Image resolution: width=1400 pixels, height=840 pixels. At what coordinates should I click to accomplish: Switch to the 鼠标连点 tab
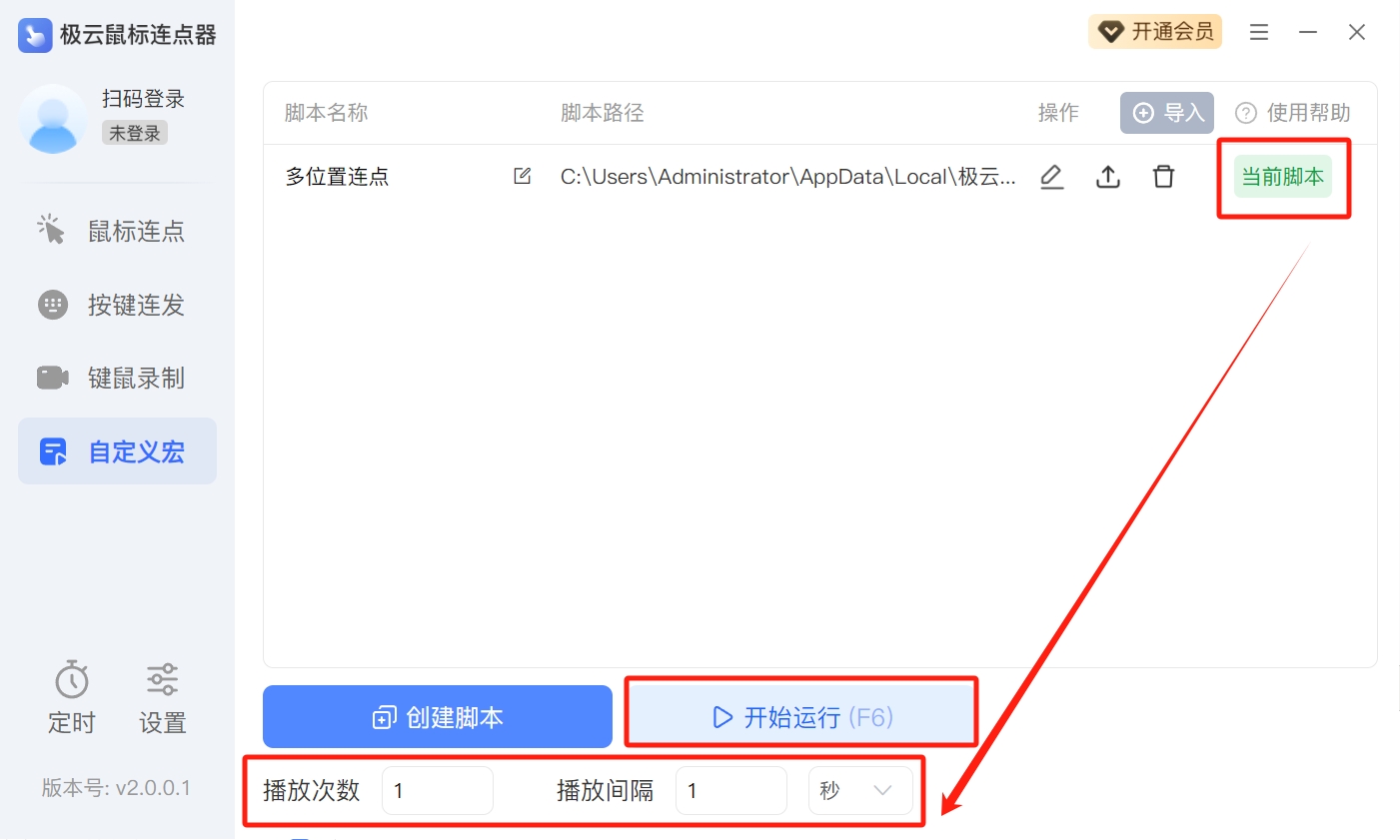118,231
